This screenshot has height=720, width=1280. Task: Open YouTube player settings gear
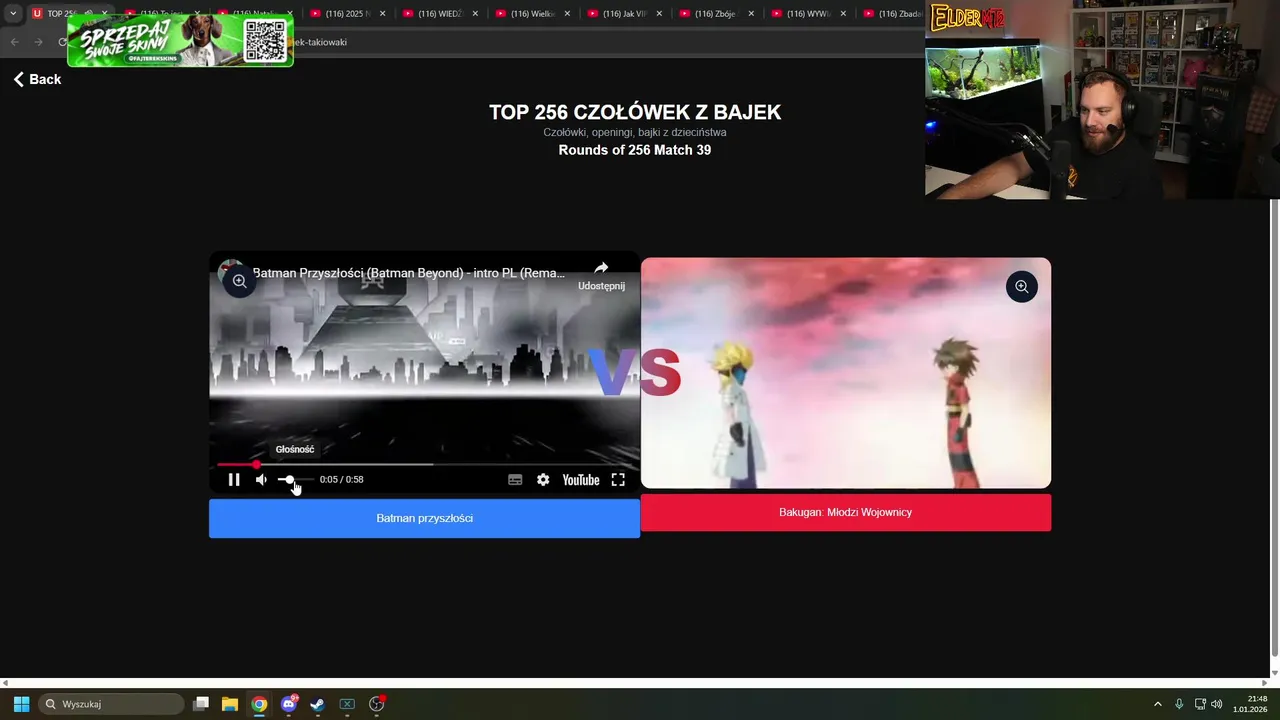point(543,480)
